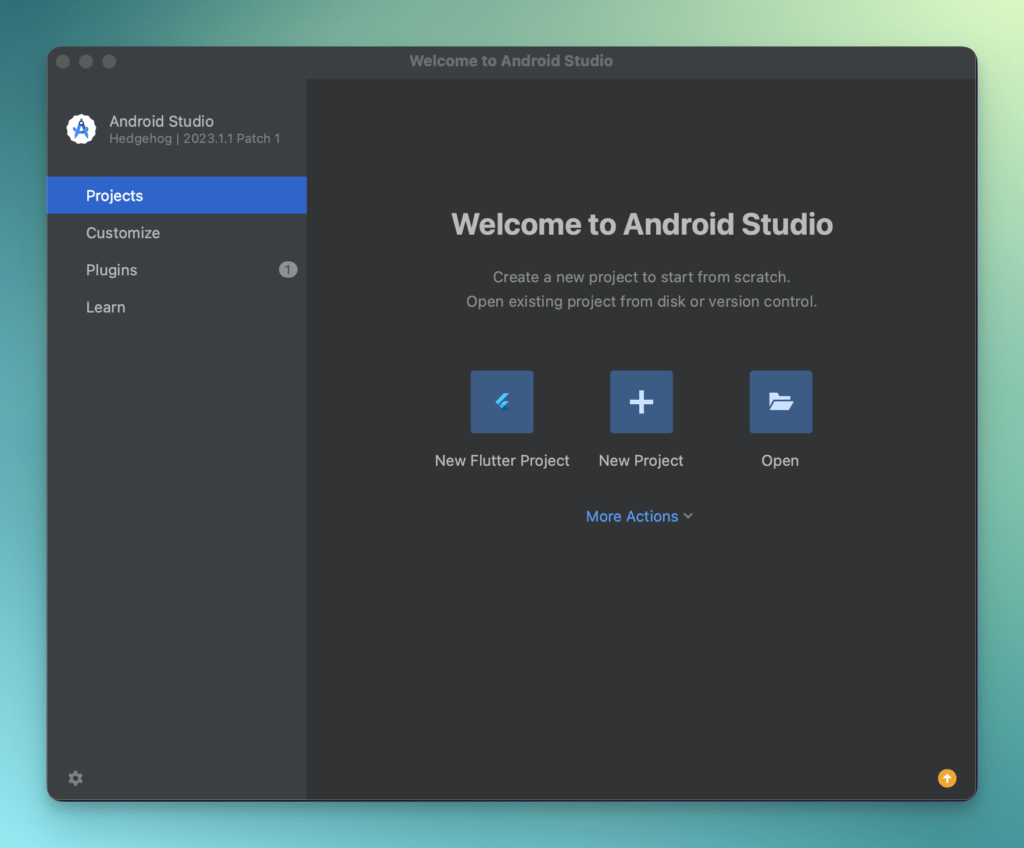Click the Android Studio logo icon
The width and height of the screenshot is (1024, 848).
(x=82, y=129)
